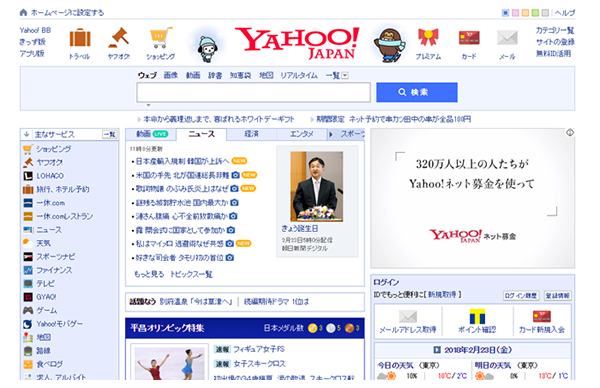Click the 一覧 button in services header
The image size is (600, 388).
(x=109, y=134)
